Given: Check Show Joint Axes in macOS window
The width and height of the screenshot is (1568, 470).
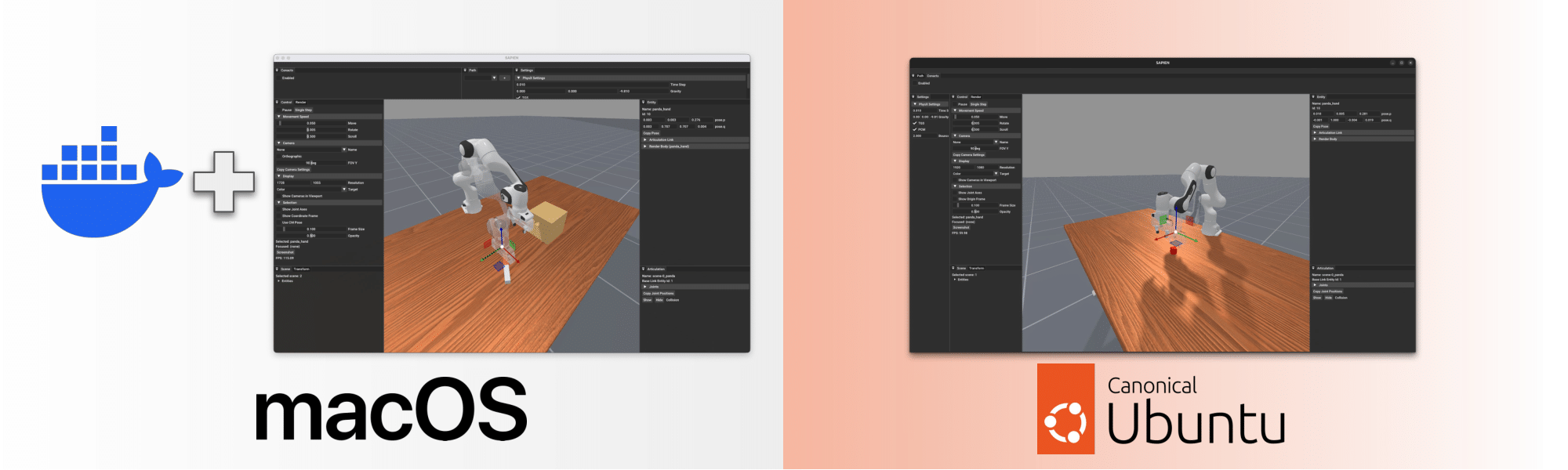Looking at the screenshot, I should pos(279,209).
